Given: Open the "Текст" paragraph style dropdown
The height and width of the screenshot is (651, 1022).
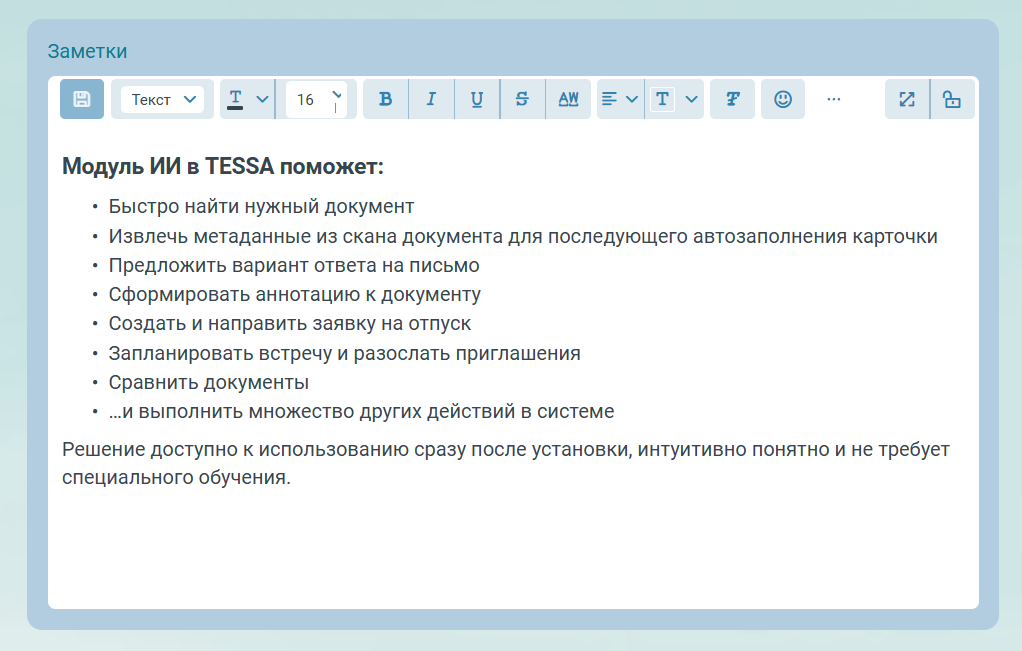Looking at the screenshot, I should pos(161,98).
